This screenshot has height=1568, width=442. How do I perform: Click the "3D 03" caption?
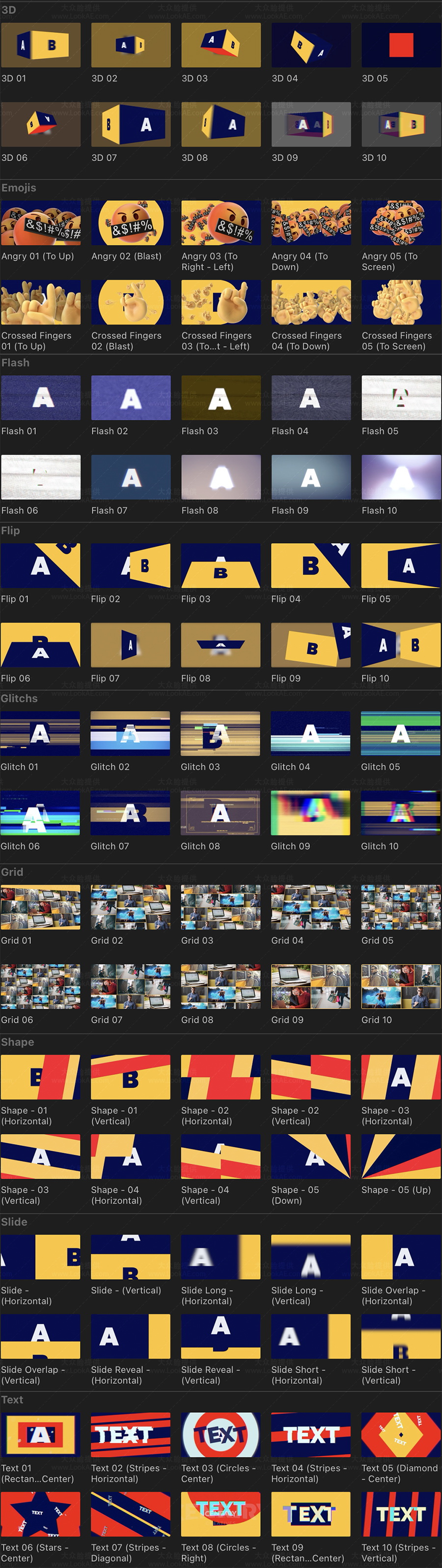(194, 79)
